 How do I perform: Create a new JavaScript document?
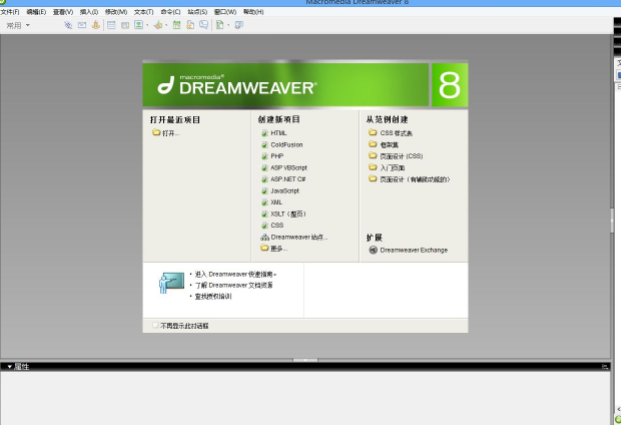[x=280, y=191]
